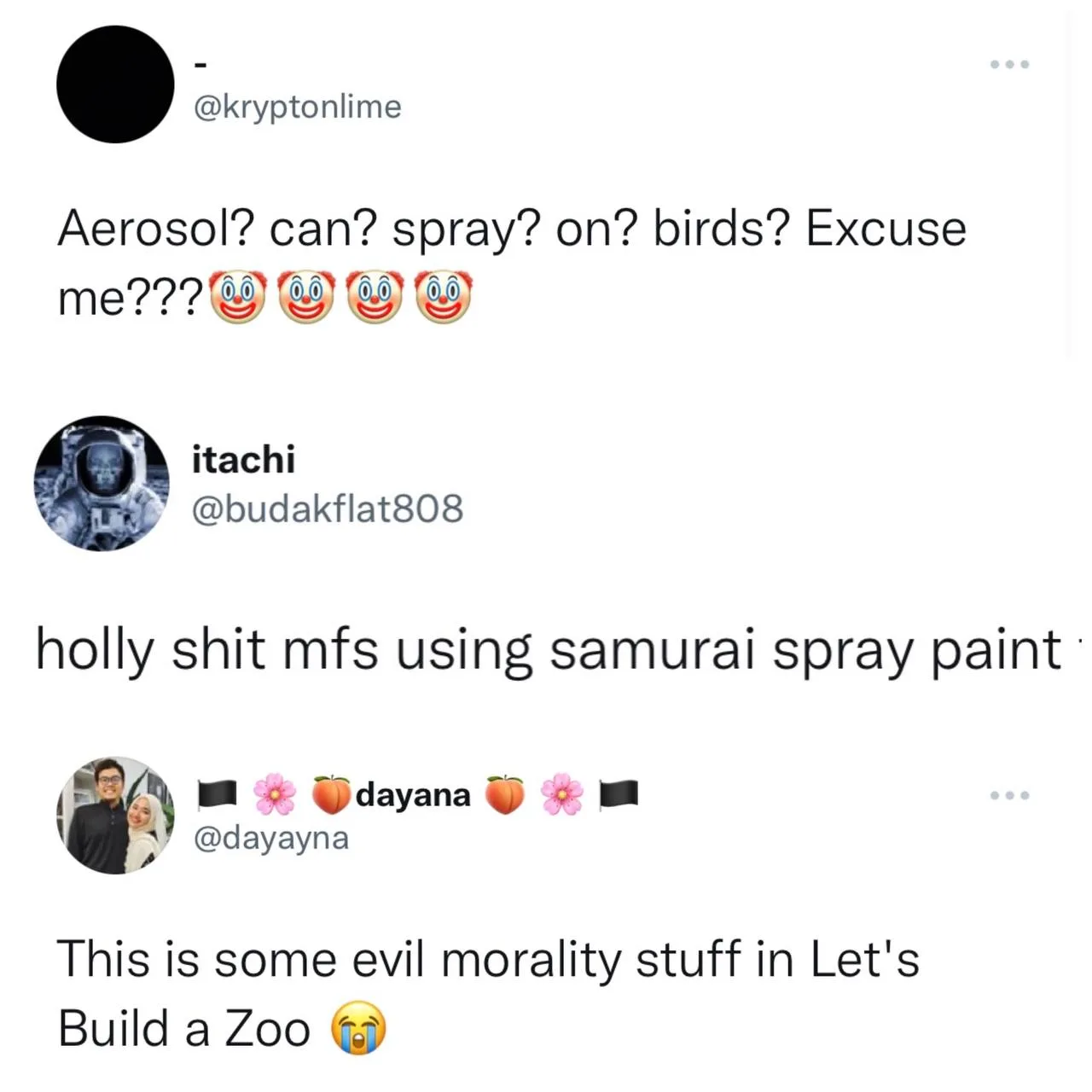Open more options on dayana's tweet
This screenshot has height=1092, width=1092.
click(1010, 796)
